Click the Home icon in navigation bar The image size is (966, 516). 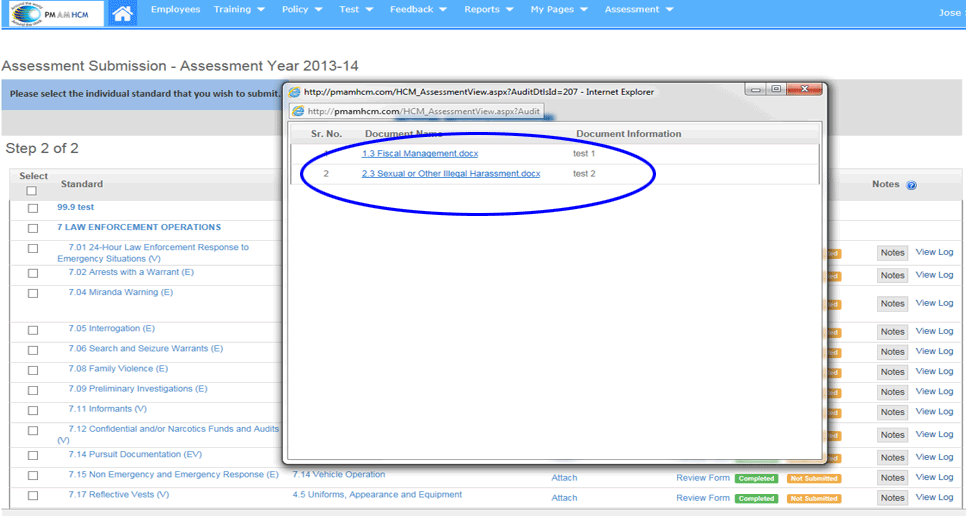(122, 13)
